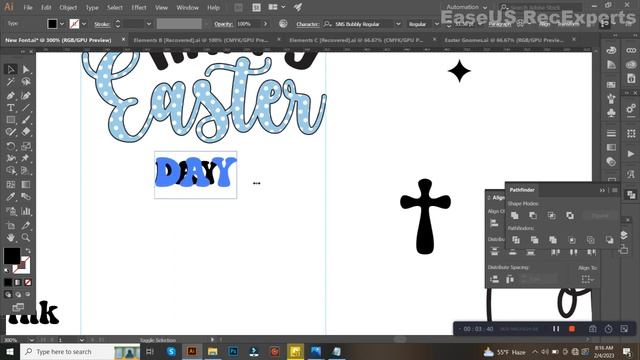The image size is (640, 360).
Task: Select the Paintbrush tool
Action: tap(26, 120)
